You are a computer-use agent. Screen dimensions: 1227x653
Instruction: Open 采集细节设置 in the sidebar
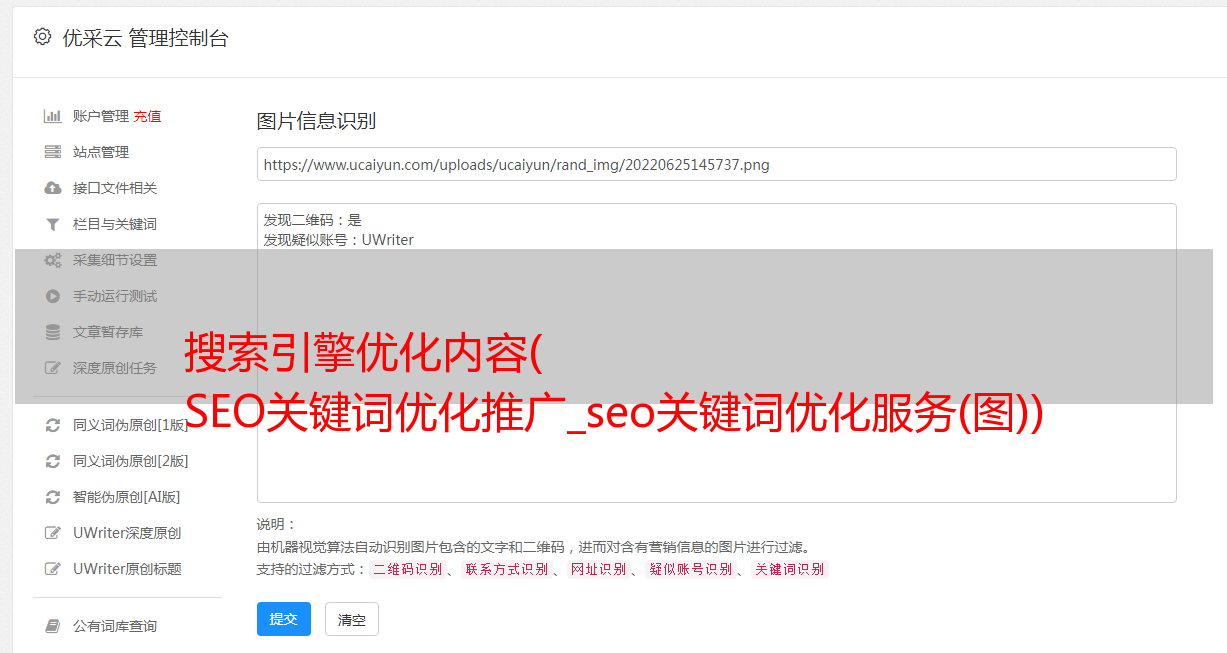point(115,260)
